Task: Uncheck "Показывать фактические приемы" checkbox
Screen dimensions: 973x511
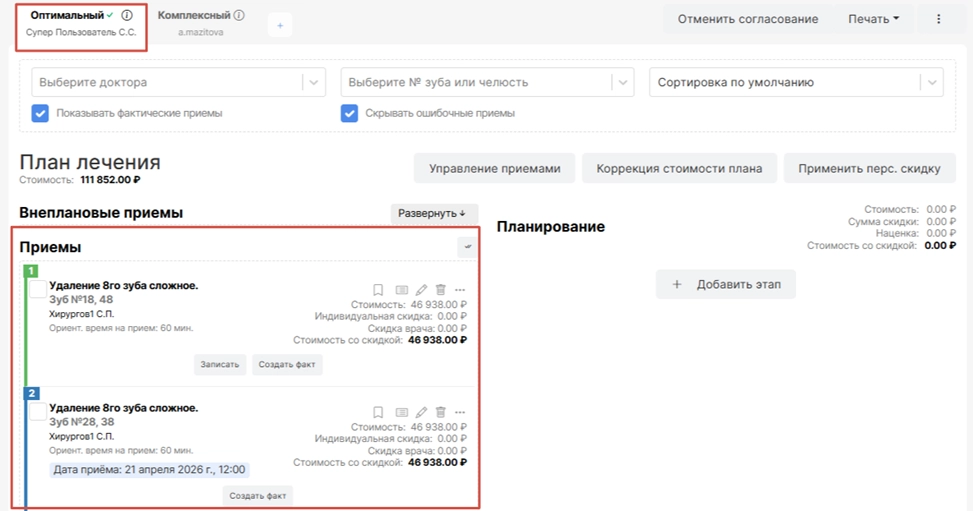Action: click(40, 113)
